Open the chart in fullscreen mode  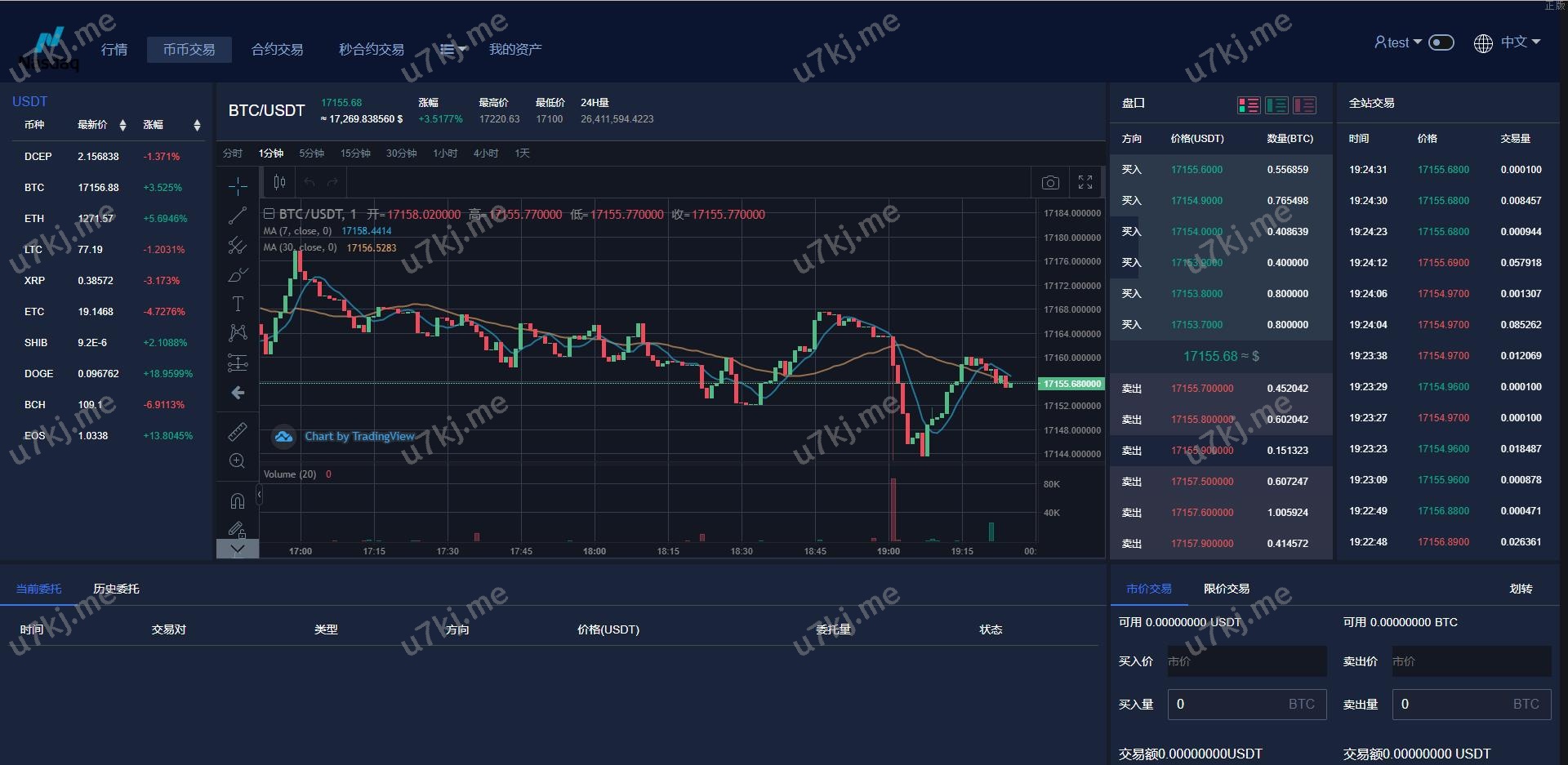pos(1085,183)
